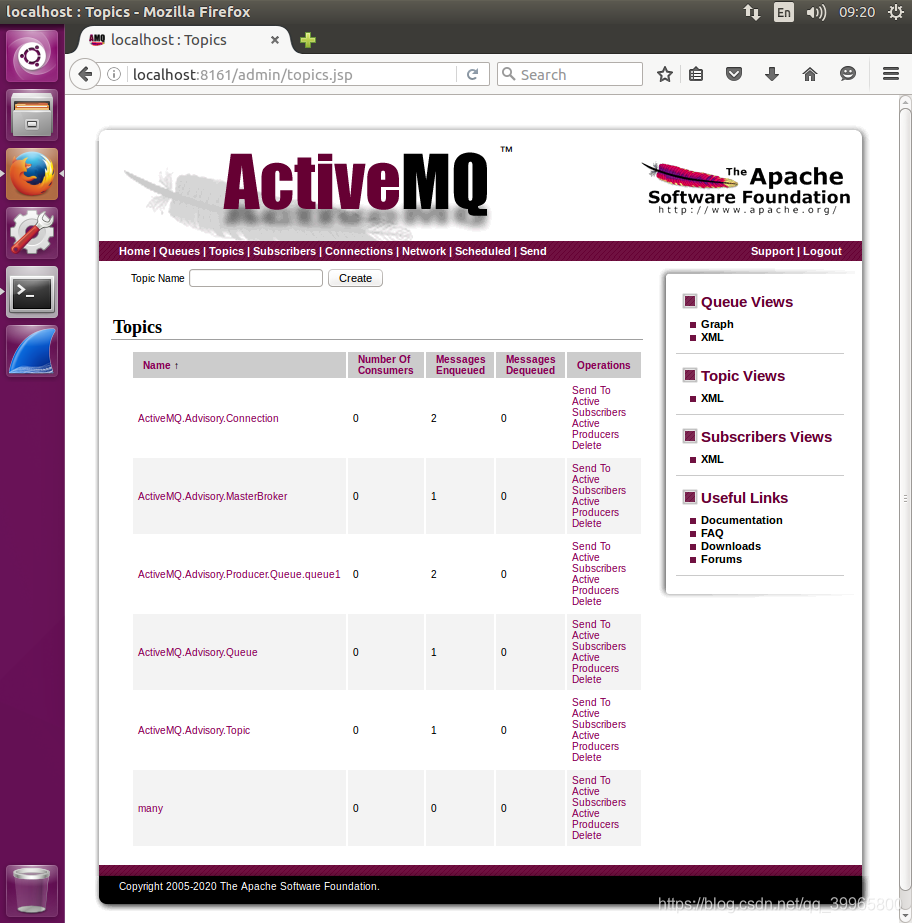Open the system power gear menu

point(896,12)
